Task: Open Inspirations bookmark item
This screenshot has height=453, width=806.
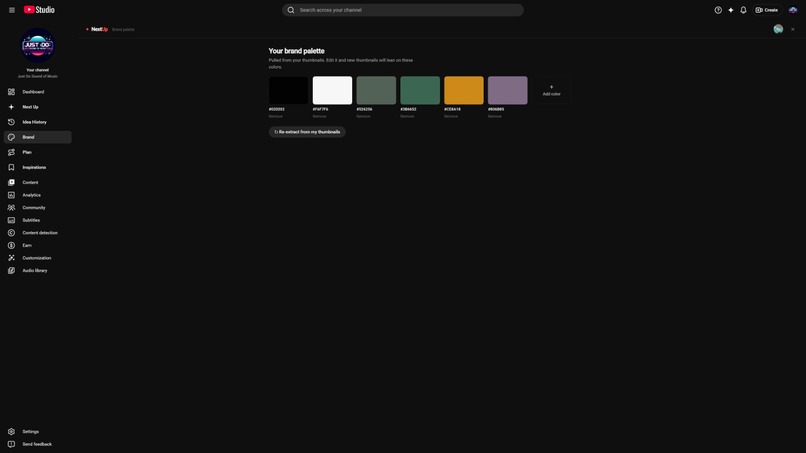Action: point(38,167)
